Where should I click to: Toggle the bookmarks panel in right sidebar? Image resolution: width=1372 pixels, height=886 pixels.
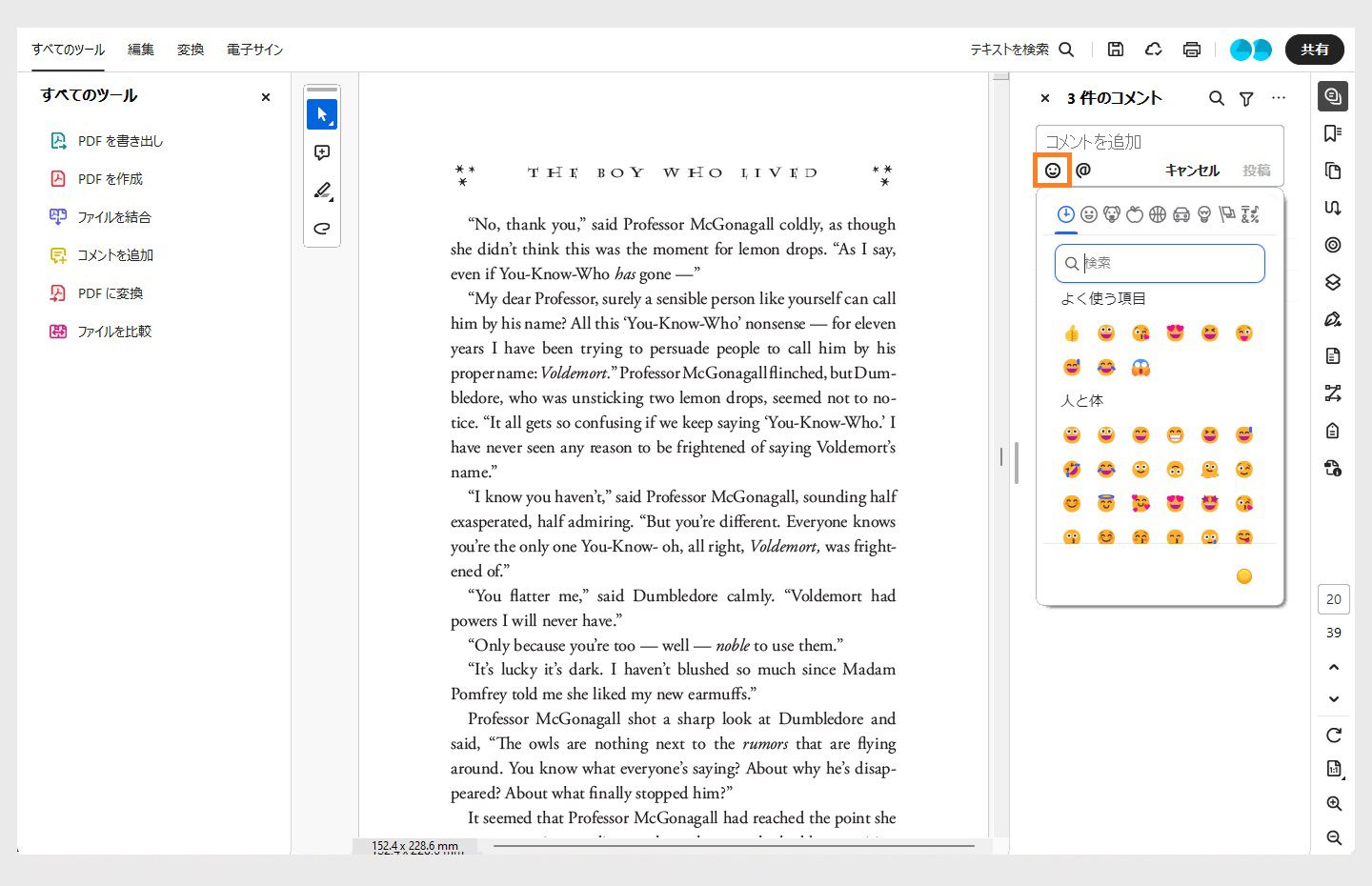1333,133
